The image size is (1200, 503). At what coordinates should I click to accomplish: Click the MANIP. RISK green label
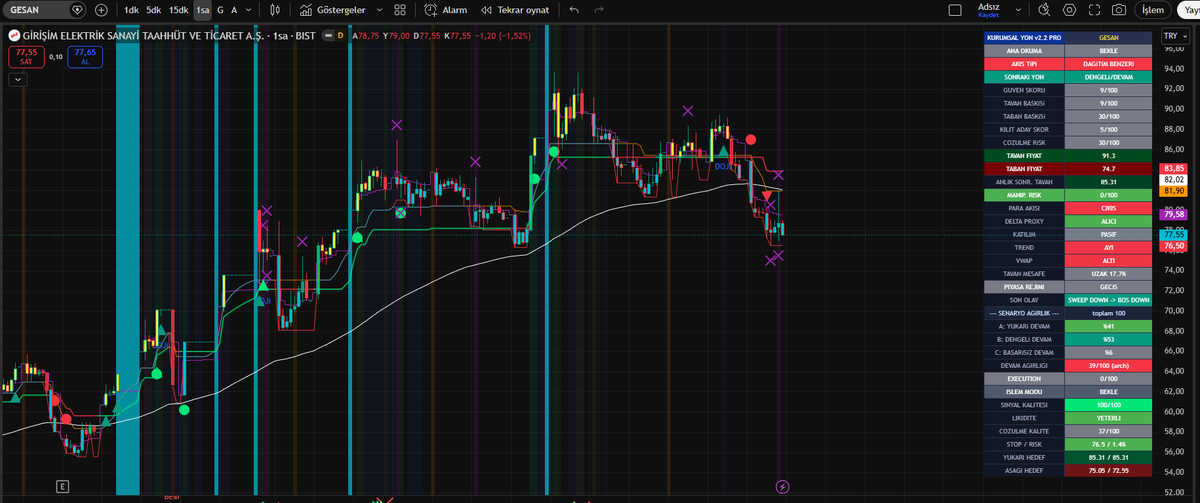tap(1024, 194)
